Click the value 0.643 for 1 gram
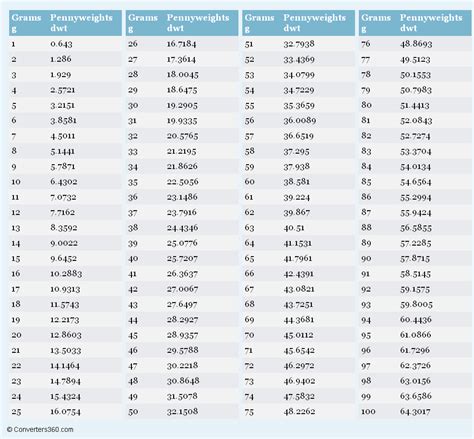The height and width of the screenshot is (439, 474). pos(61,44)
